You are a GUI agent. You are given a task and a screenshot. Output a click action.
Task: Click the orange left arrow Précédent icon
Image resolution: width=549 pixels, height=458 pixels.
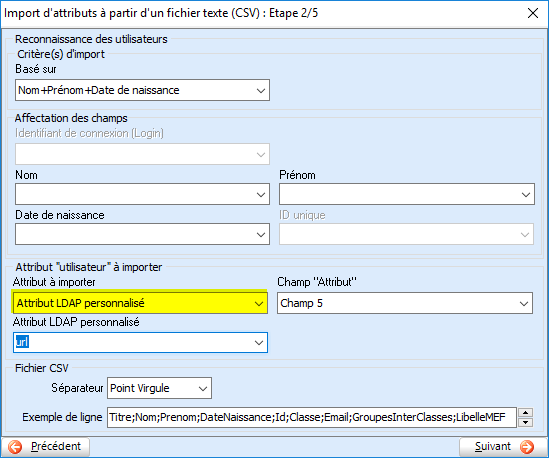15,447
